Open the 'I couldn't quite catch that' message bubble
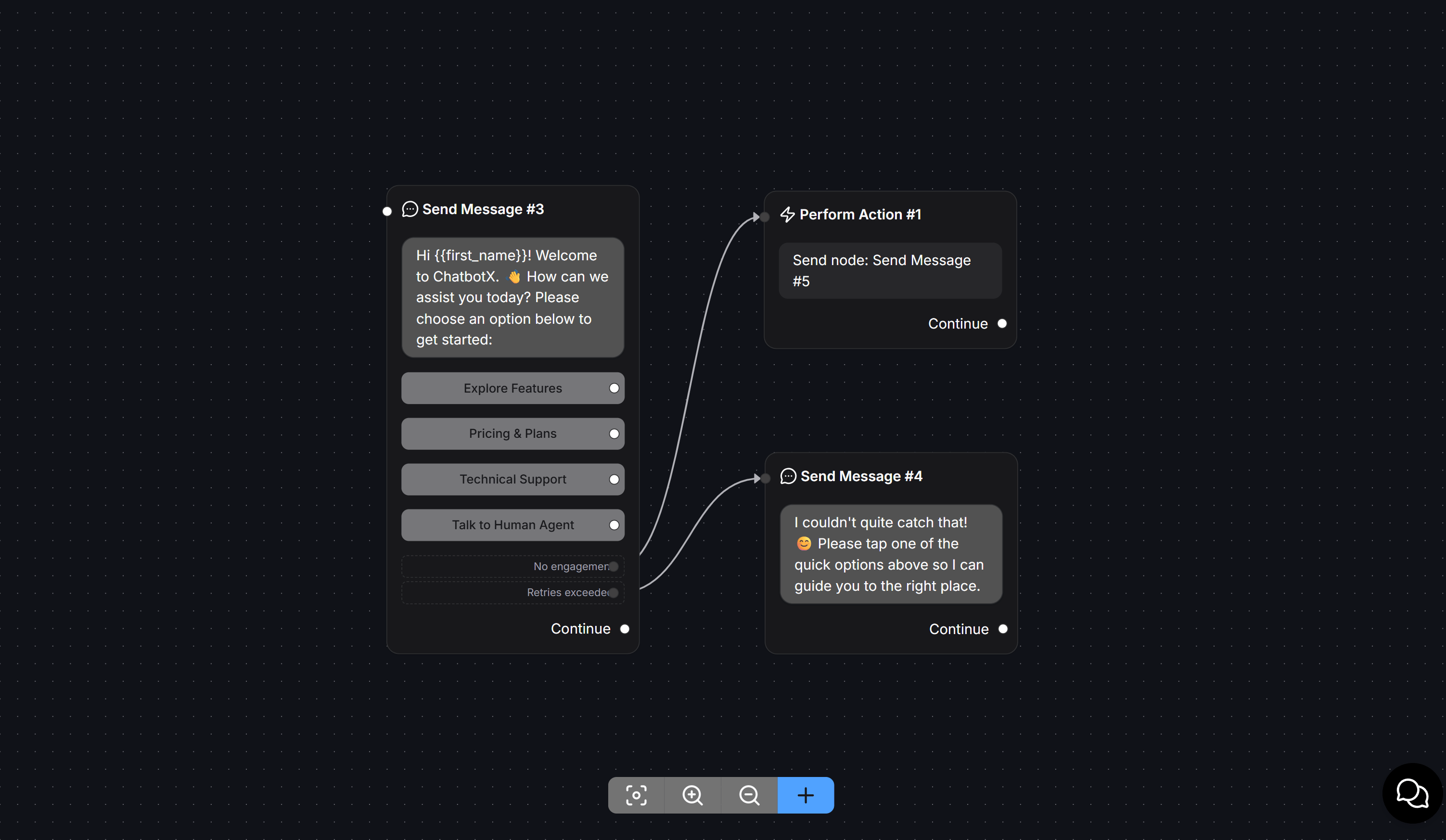This screenshot has width=1446, height=840. (891, 554)
